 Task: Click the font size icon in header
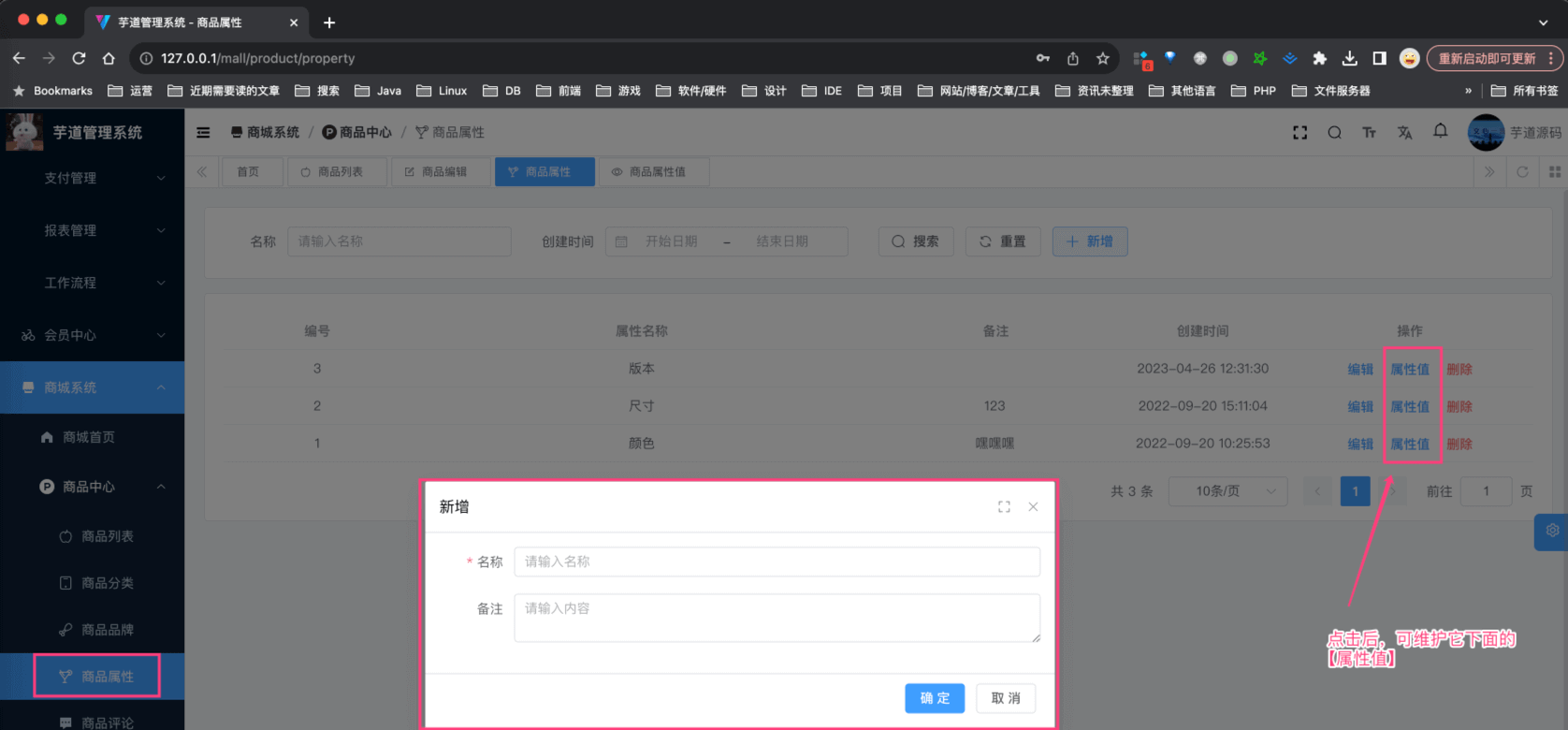point(1369,133)
